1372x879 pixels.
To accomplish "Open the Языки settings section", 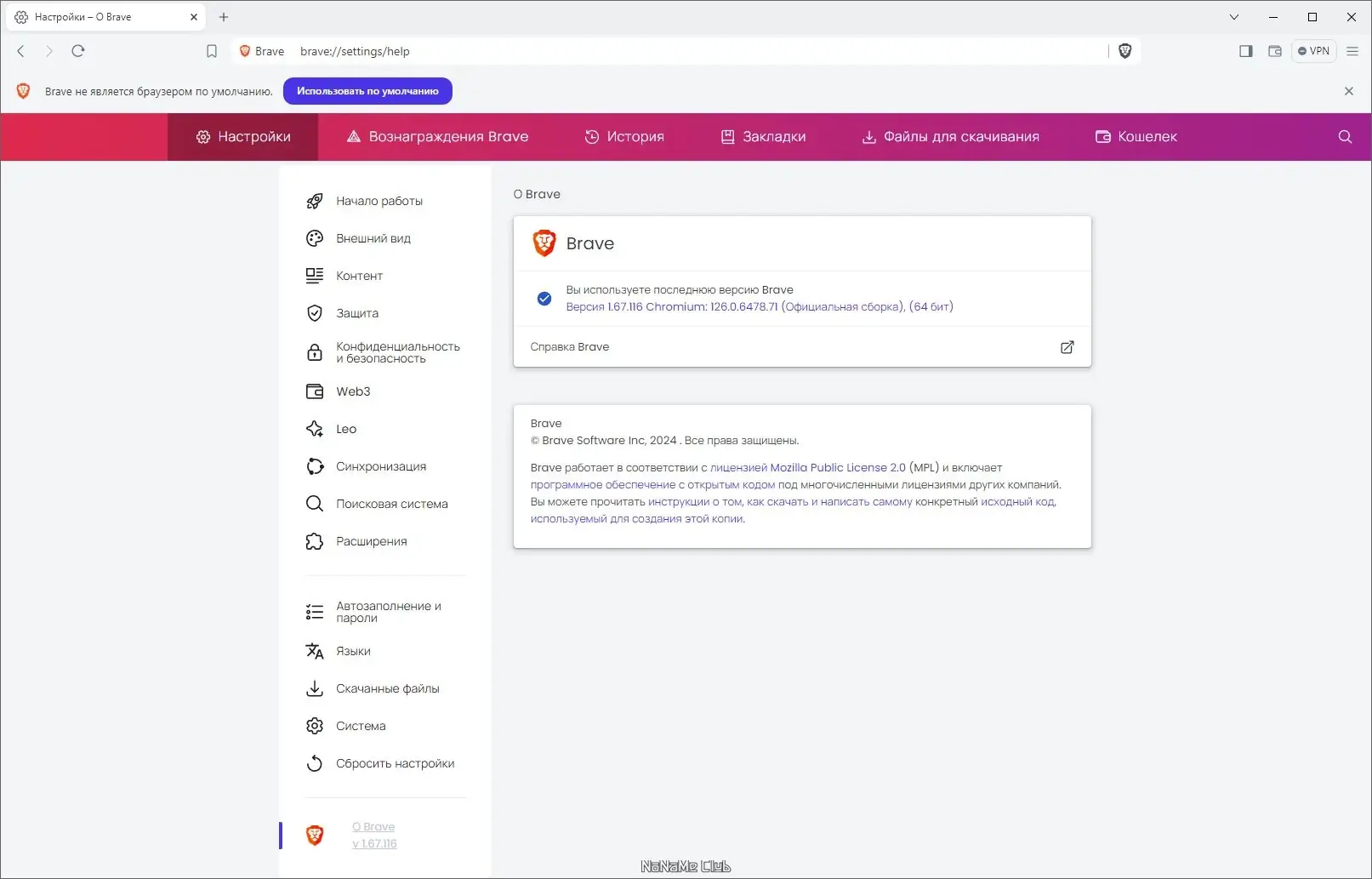I will tap(353, 651).
